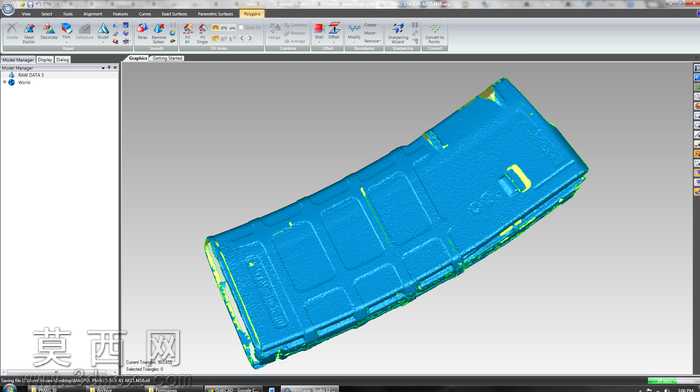The image size is (700, 392).
Task: Click the Current Triangles status text
Action: (149, 362)
